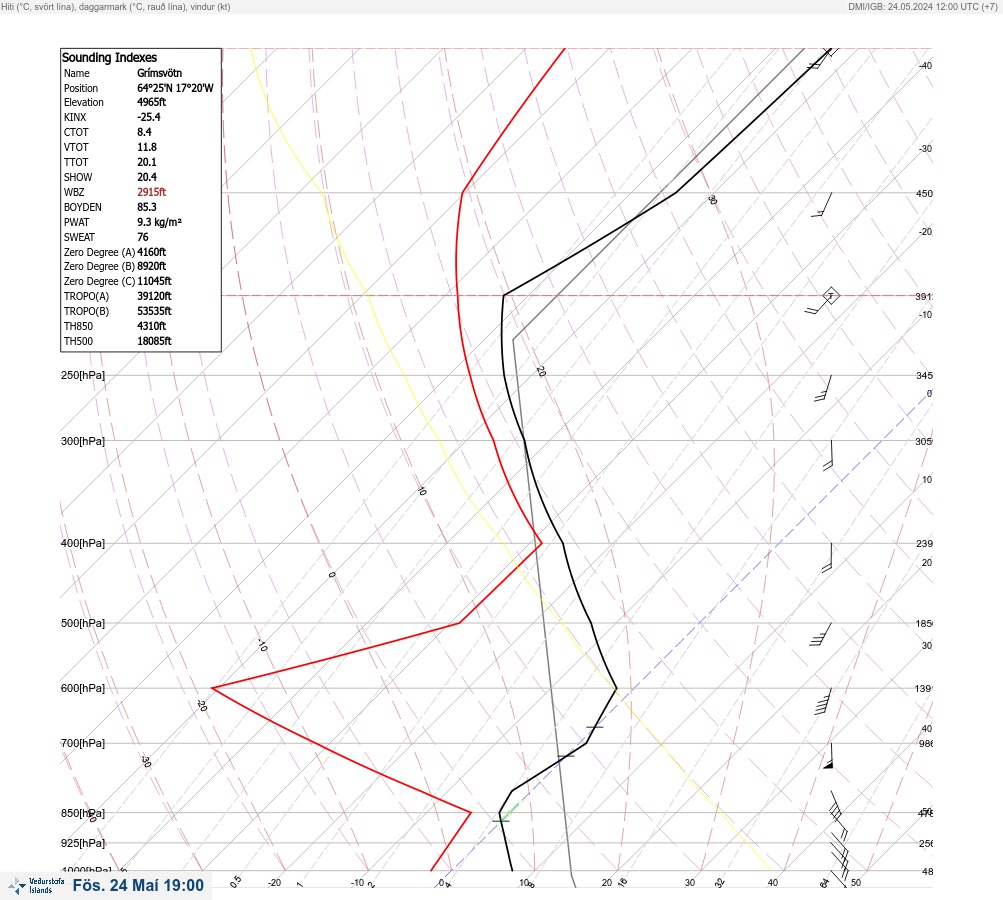Click the 'Sounding Indexes' heading

tap(109, 58)
